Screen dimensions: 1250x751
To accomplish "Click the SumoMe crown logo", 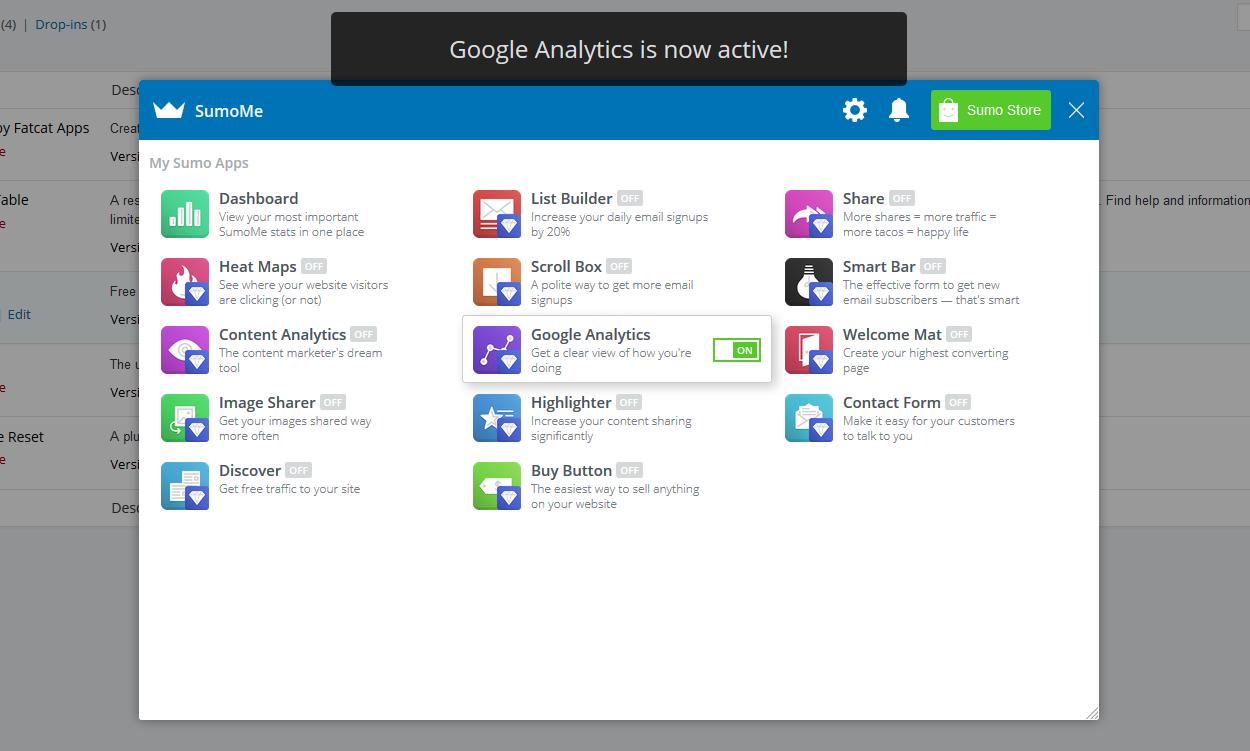I will coord(169,110).
